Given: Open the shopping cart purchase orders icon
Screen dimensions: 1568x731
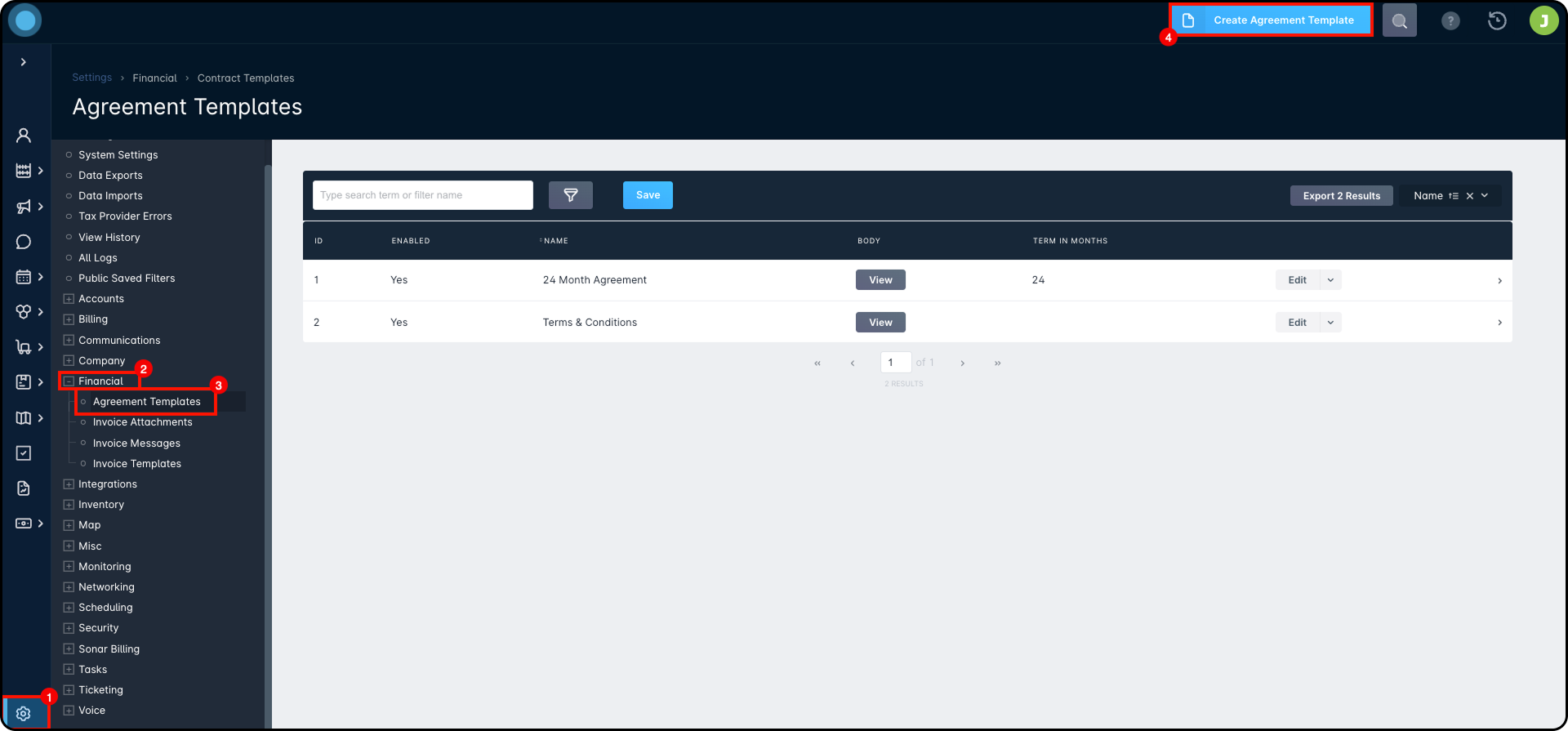Looking at the screenshot, I should (x=24, y=347).
